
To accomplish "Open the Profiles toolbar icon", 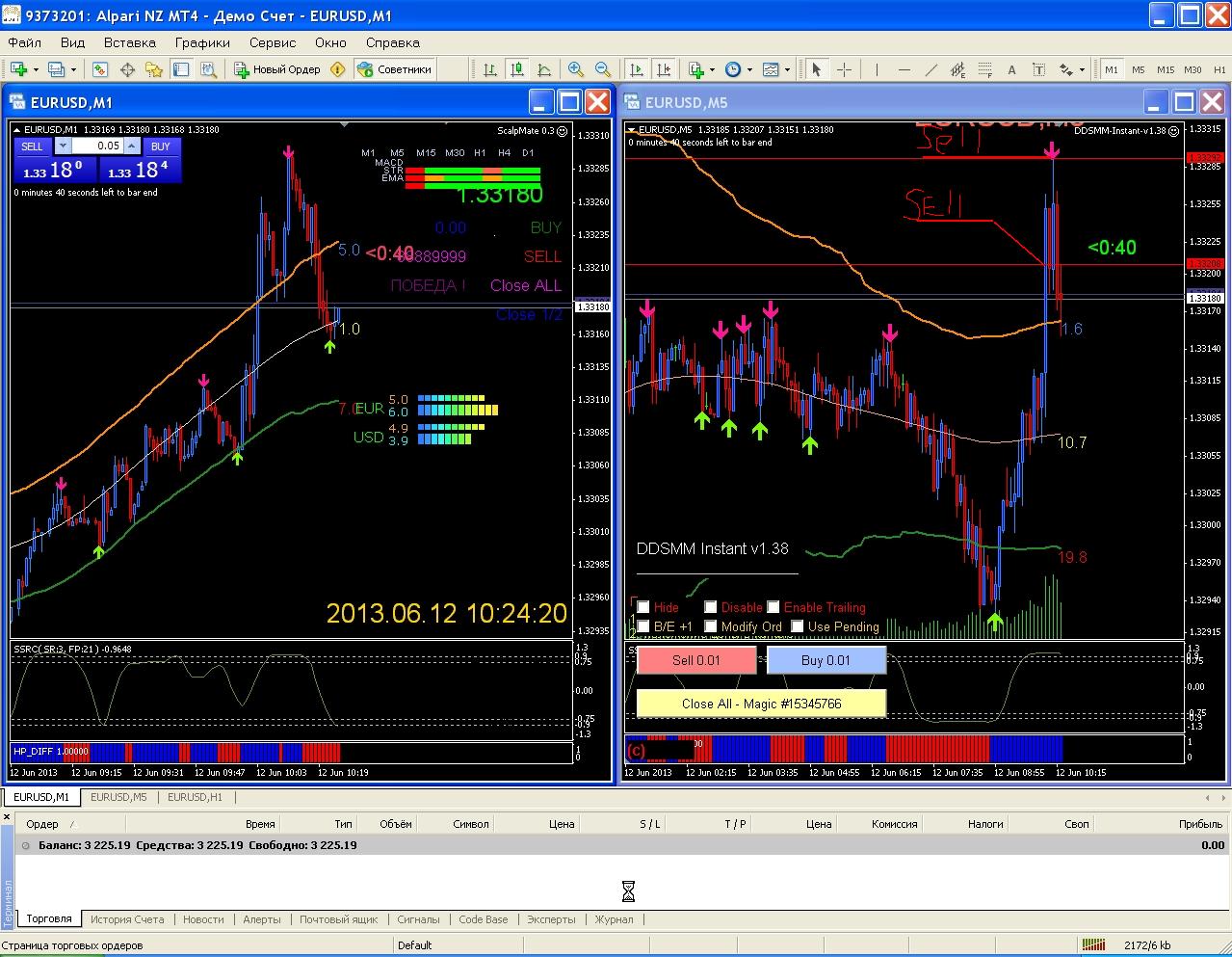I will tap(56, 69).
